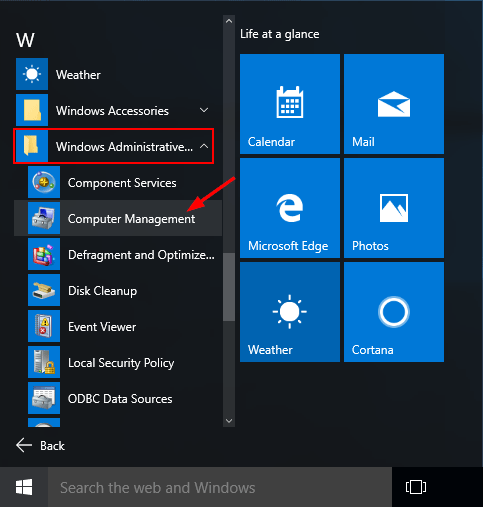Image resolution: width=483 pixels, height=507 pixels.
Task: Click the ODBC Data Sources icon
Action: [44, 398]
